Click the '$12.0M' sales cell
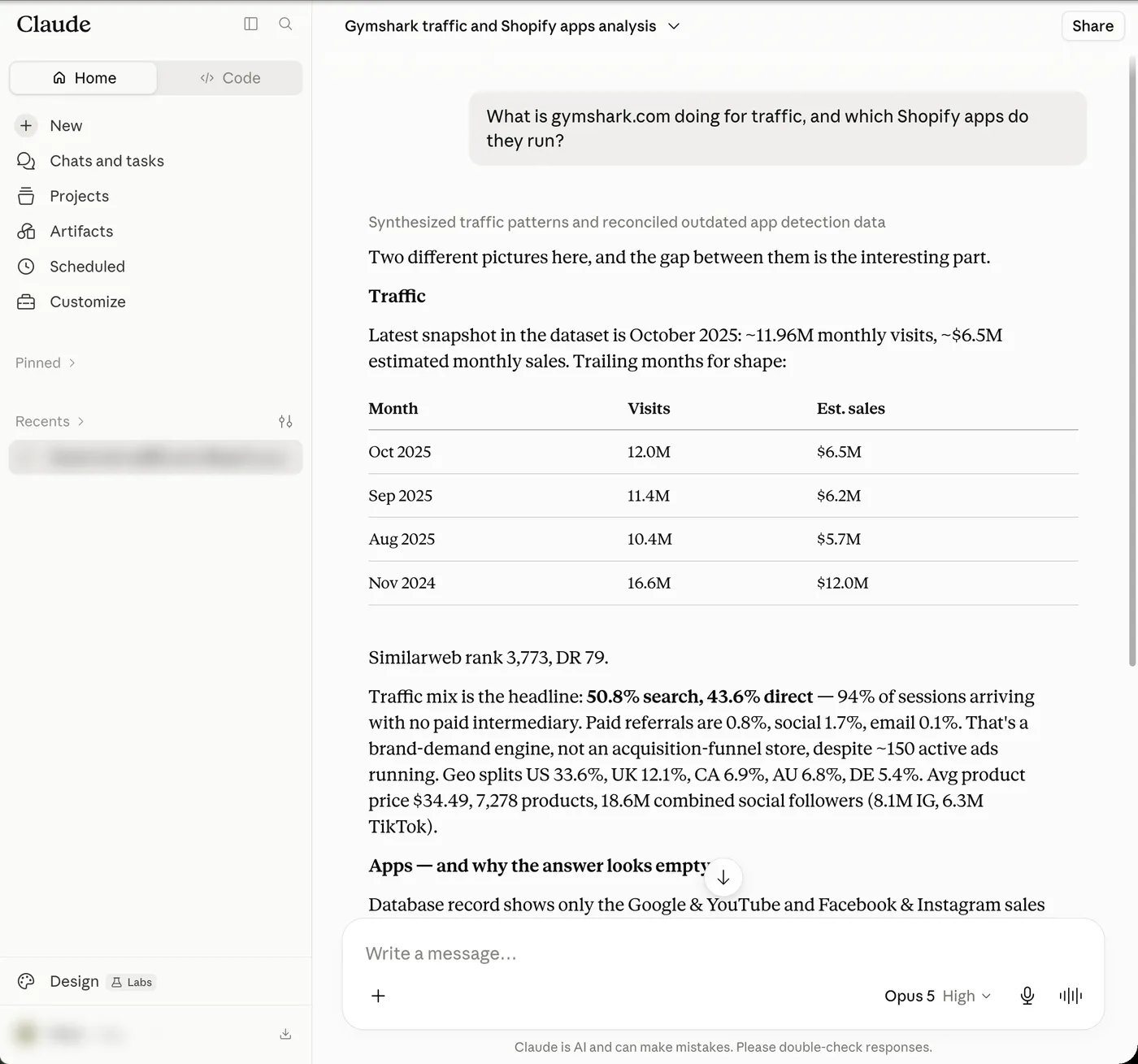This screenshot has height=1064, width=1138. 843,583
